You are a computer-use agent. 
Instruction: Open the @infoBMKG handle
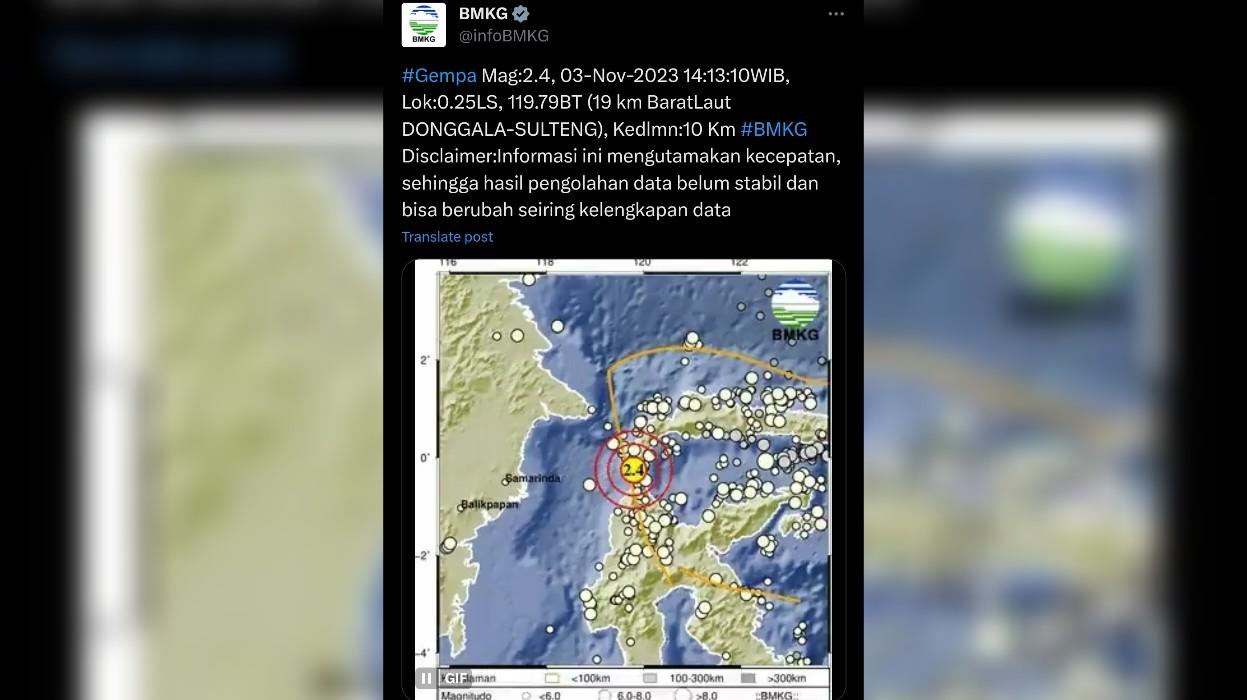503,36
